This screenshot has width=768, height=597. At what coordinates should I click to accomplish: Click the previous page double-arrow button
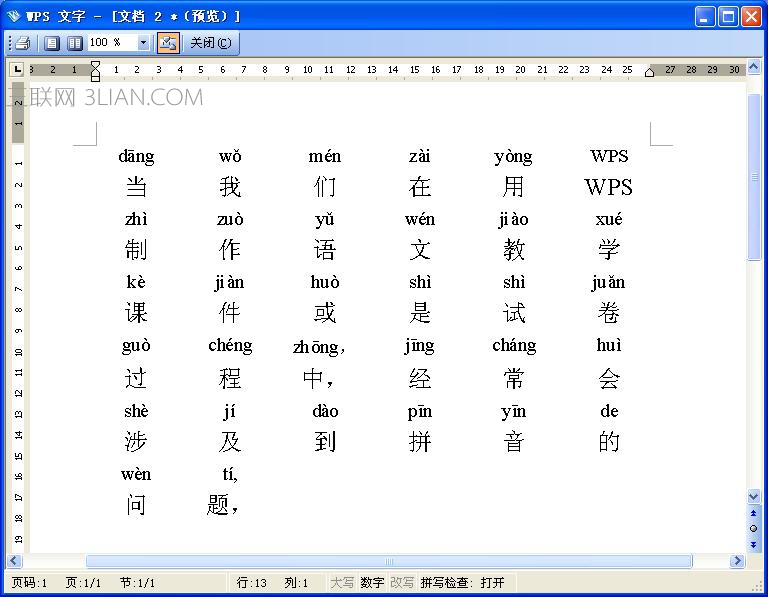[753, 513]
